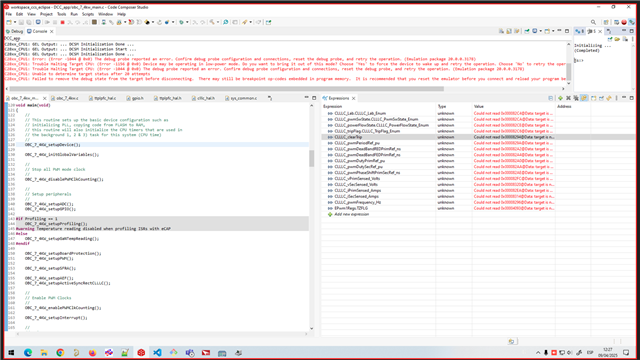640x360 pixels.
Task: Click the console vertical scrollbar thumb
Action: coord(569,72)
